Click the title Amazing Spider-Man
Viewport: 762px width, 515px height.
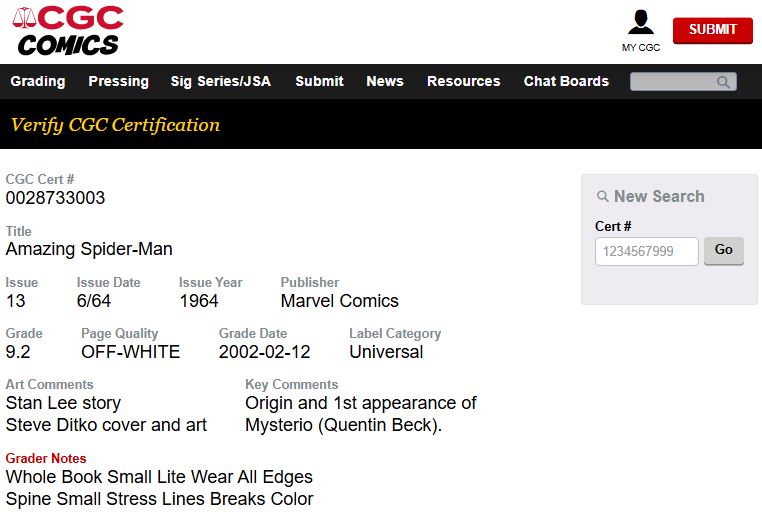tap(89, 249)
